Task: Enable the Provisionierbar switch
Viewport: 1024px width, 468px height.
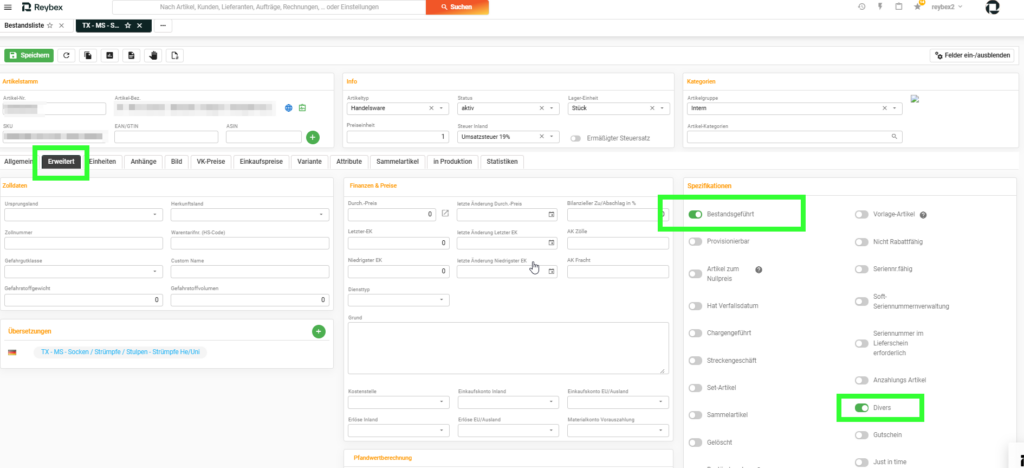Action: (x=695, y=242)
